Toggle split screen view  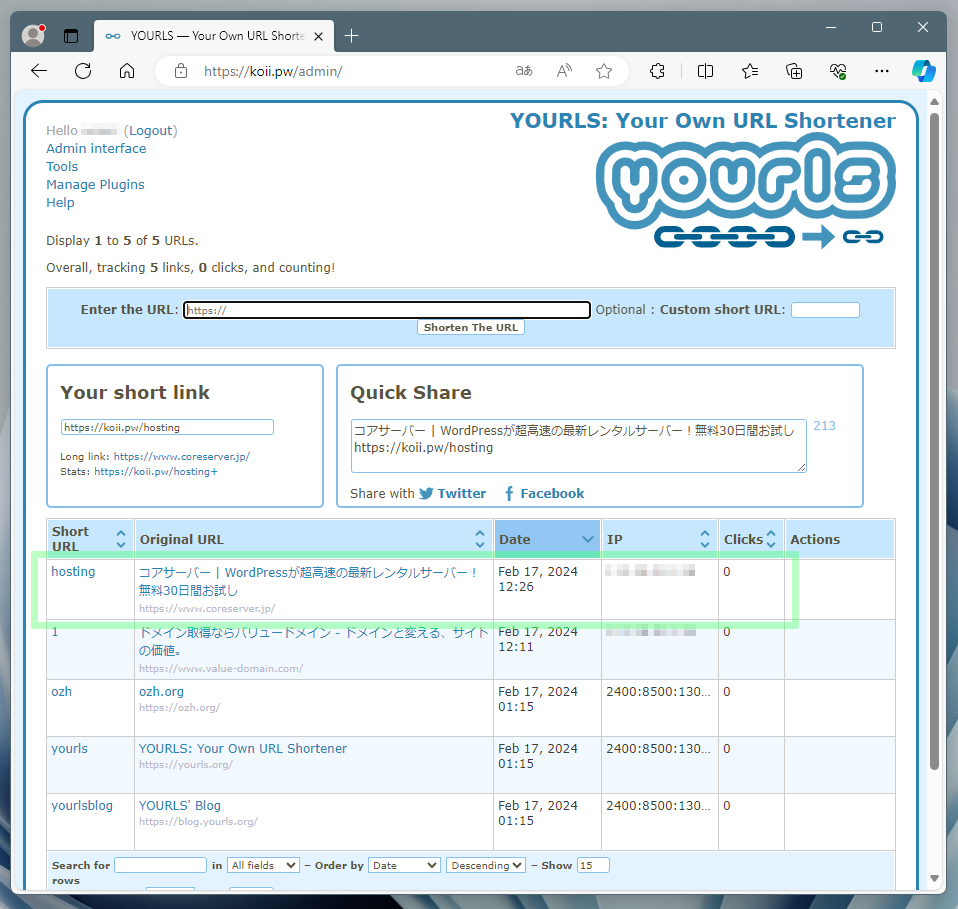point(705,71)
